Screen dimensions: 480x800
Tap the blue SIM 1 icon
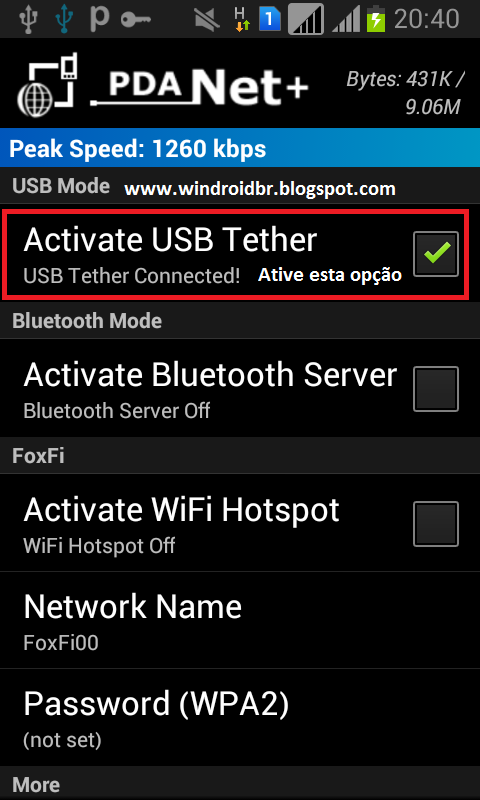(269, 19)
